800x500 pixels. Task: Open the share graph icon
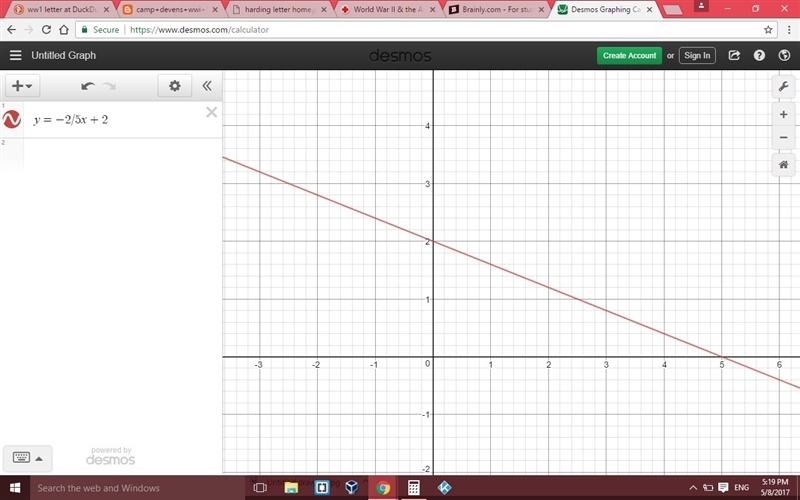tap(734, 55)
